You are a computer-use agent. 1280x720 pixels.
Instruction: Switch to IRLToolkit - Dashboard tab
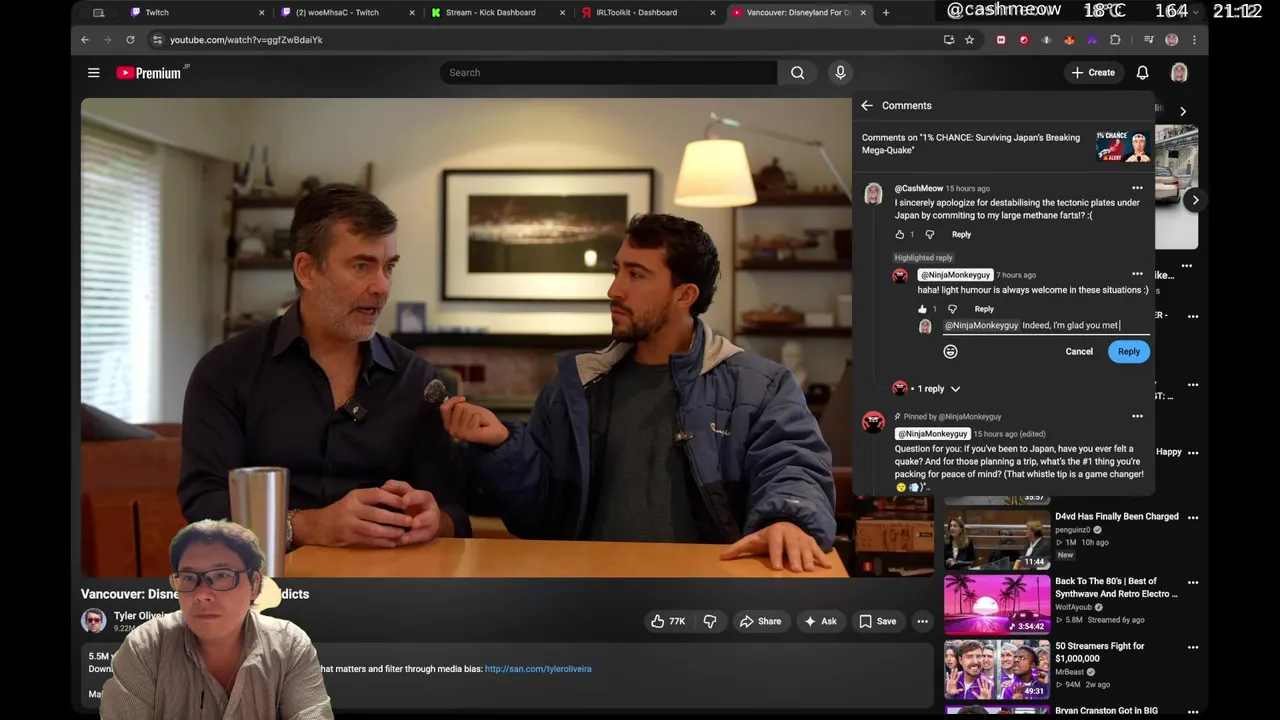point(646,13)
